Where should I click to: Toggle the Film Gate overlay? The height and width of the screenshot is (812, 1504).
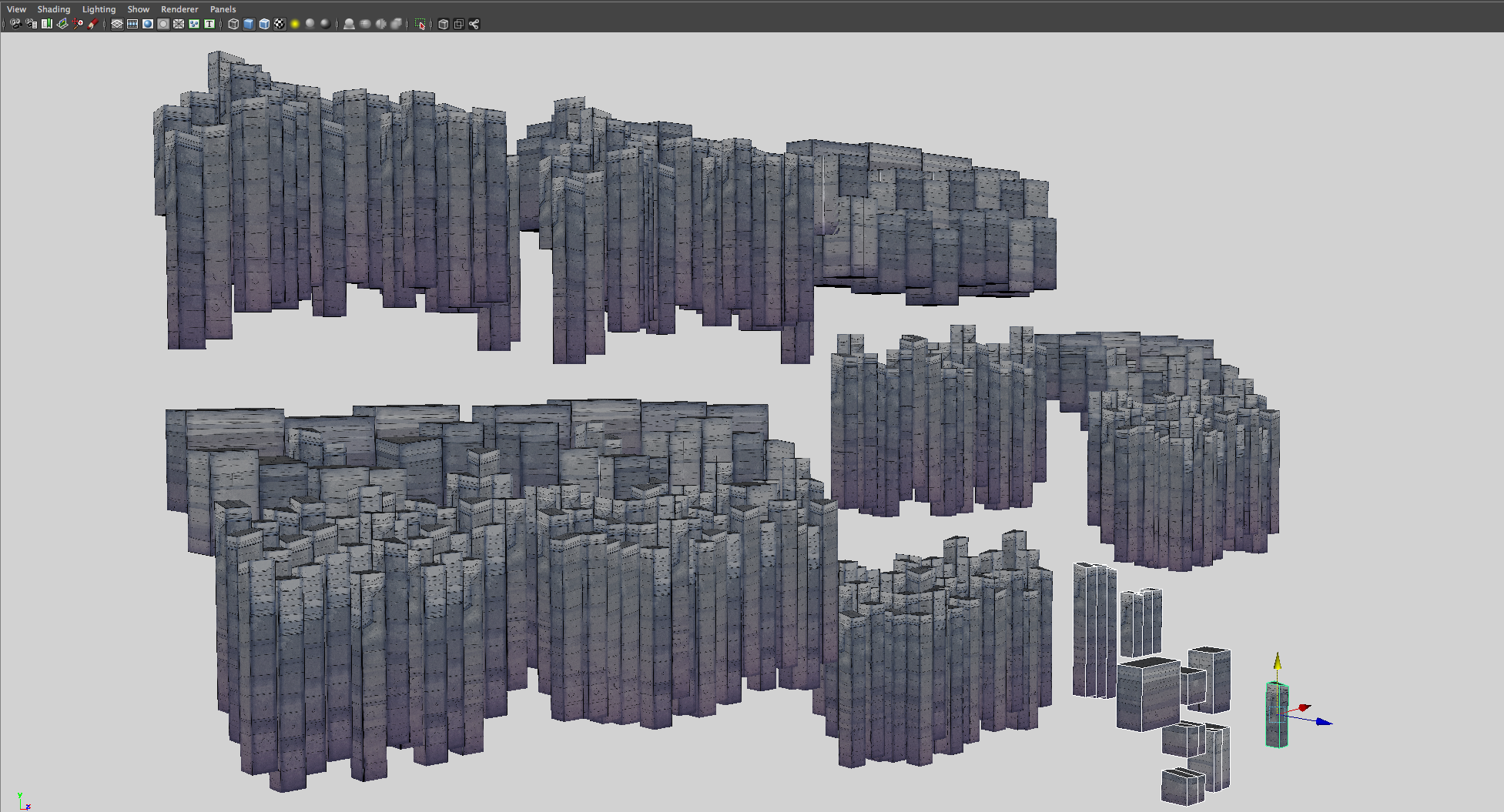pyautogui.click(x=132, y=24)
